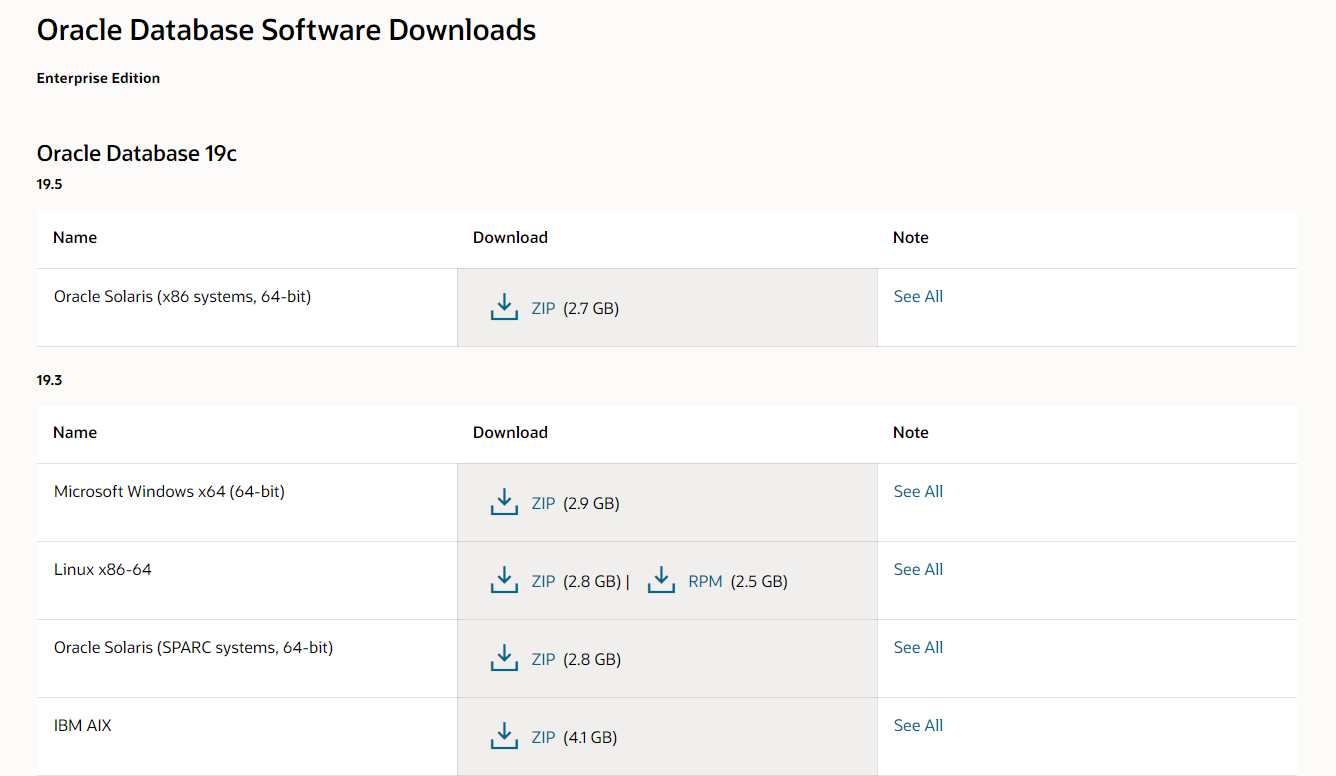Select the (2.7 GB) file size text
Image resolution: width=1336 pixels, height=776 pixels.
click(x=591, y=309)
